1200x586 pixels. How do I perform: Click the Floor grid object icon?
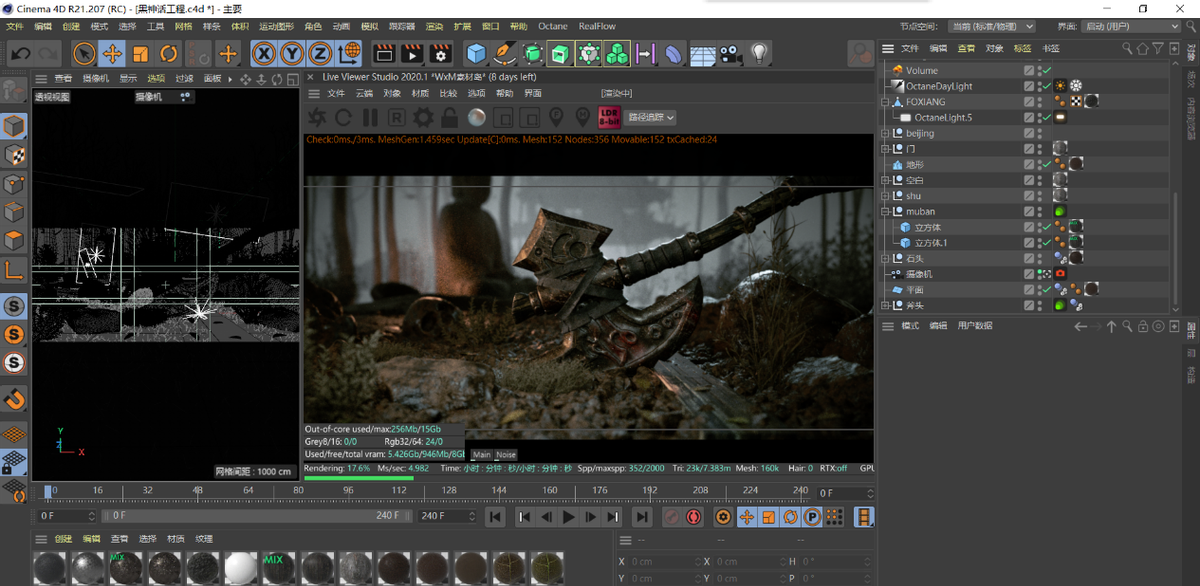[703, 53]
